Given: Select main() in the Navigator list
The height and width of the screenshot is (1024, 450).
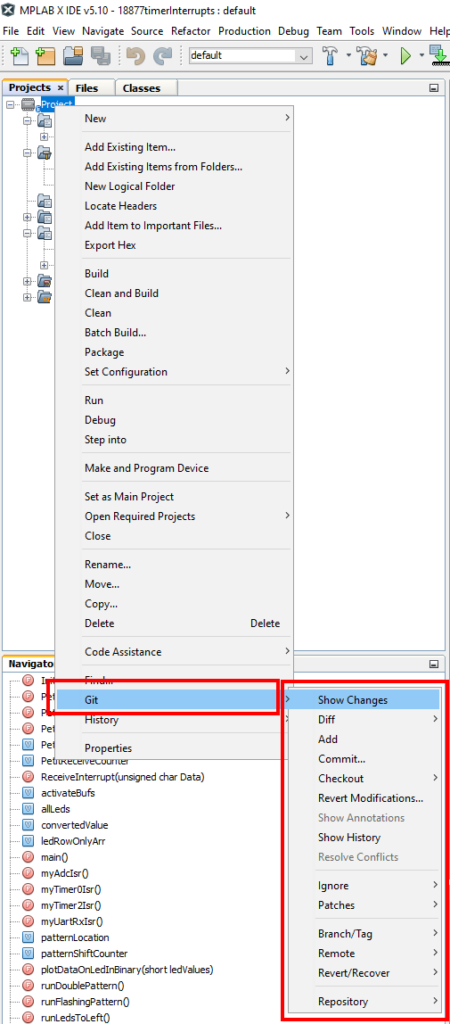Looking at the screenshot, I should tap(54, 857).
